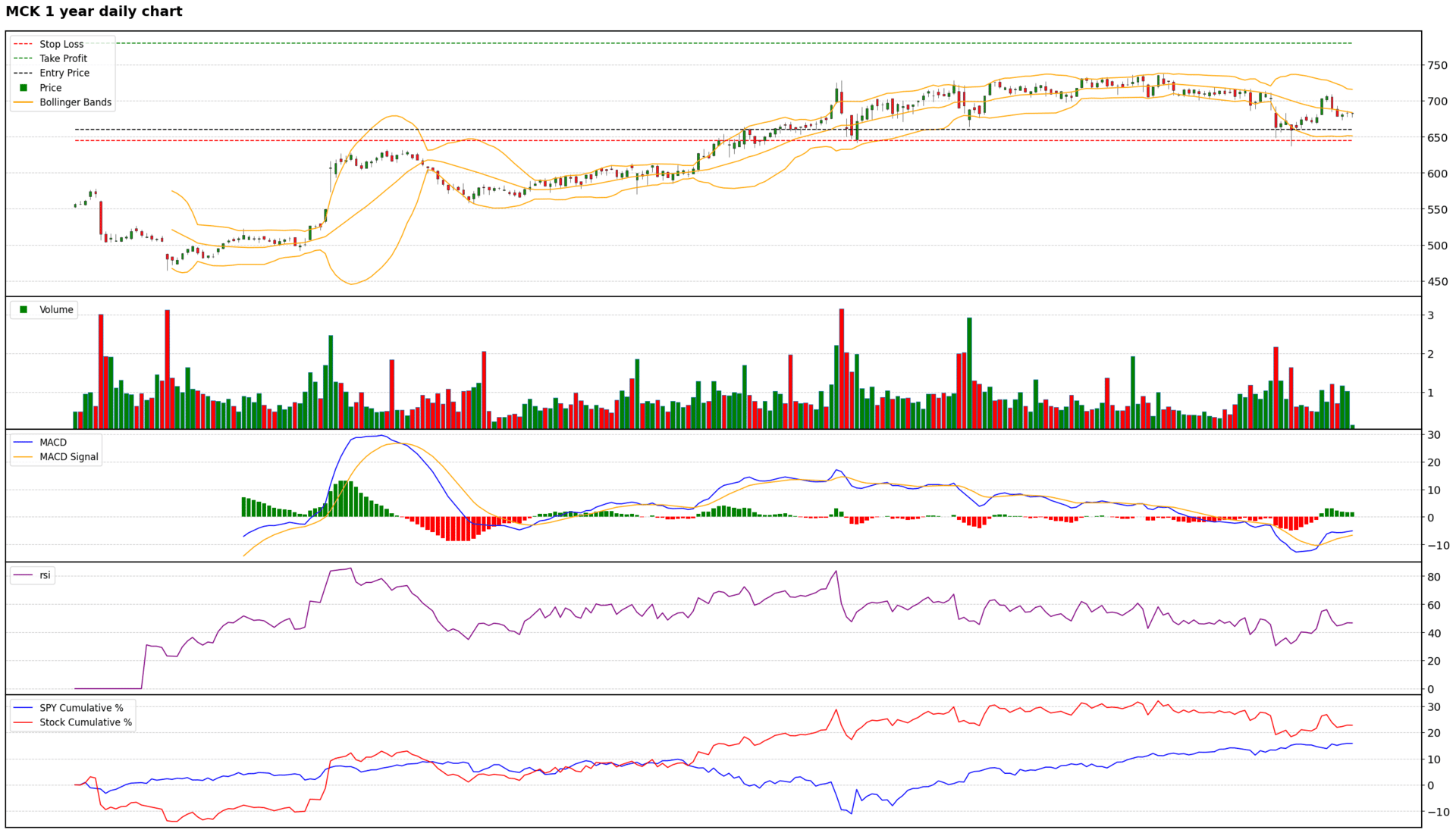Viewport: 1456px width, 833px height.
Task: Click the Take Profit legend entry
Action: click(x=63, y=58)
